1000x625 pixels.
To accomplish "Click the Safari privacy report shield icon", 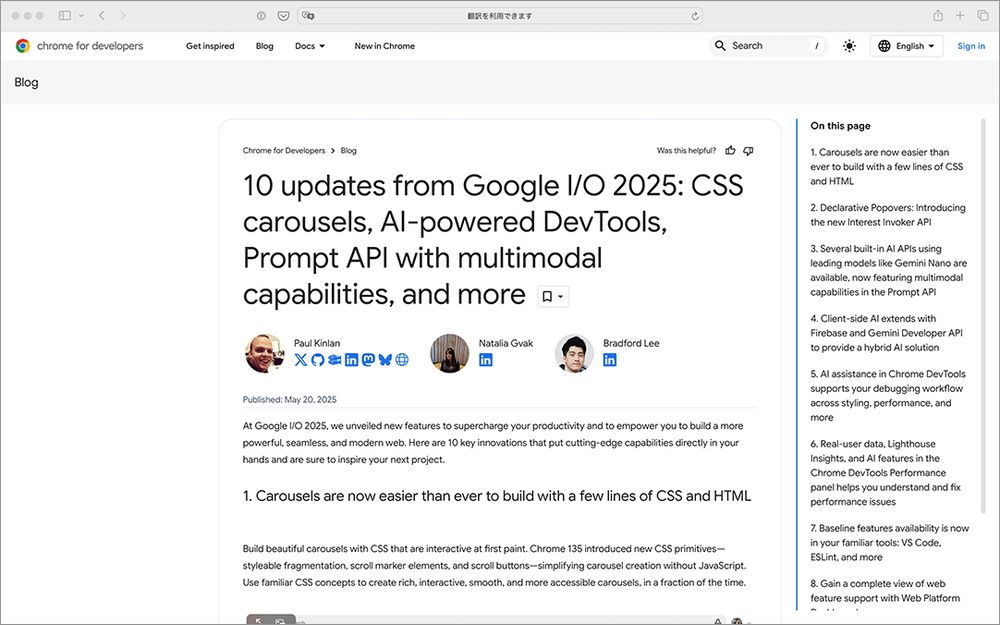I will [261, 16].
